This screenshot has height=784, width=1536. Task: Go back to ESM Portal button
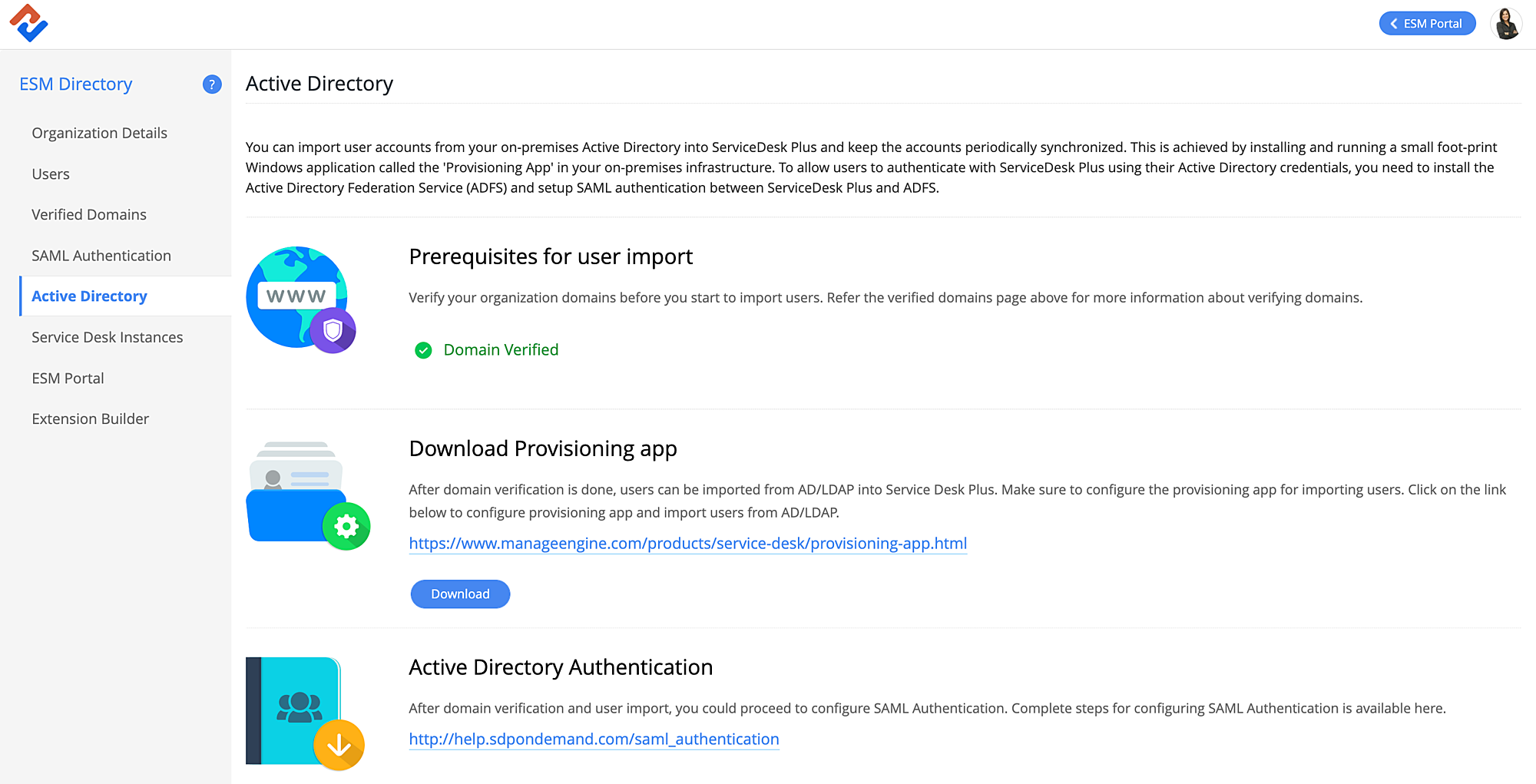(1427, 24)
